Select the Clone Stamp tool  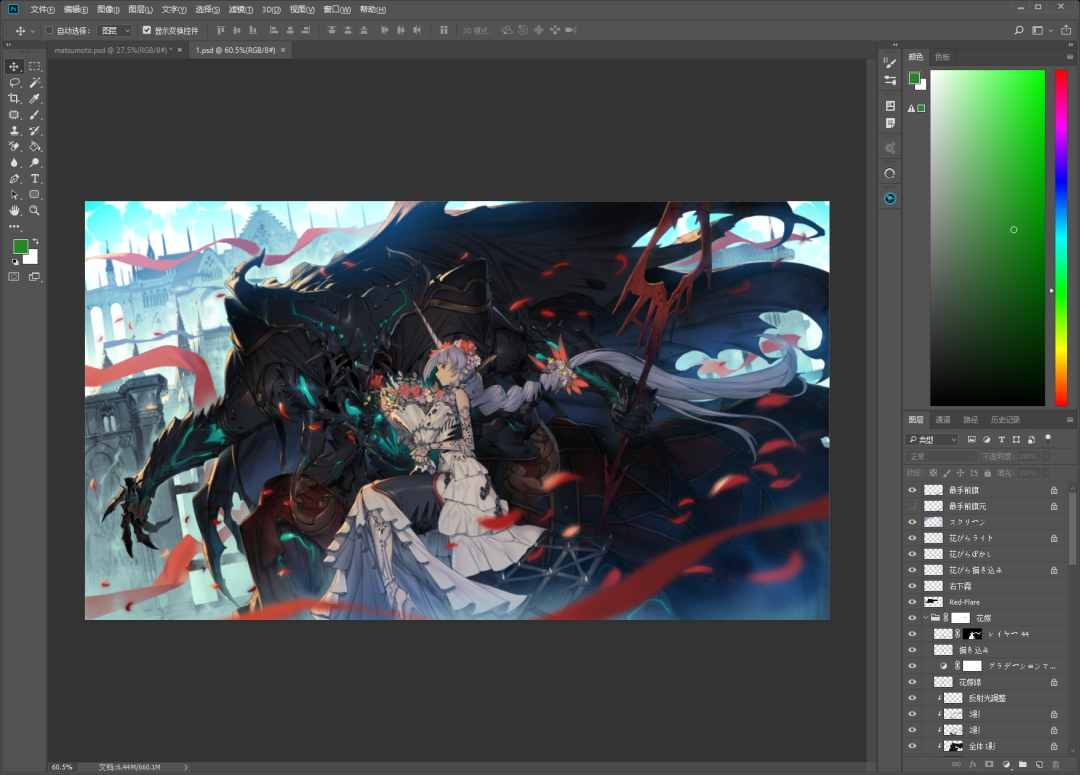click(14, 130)
